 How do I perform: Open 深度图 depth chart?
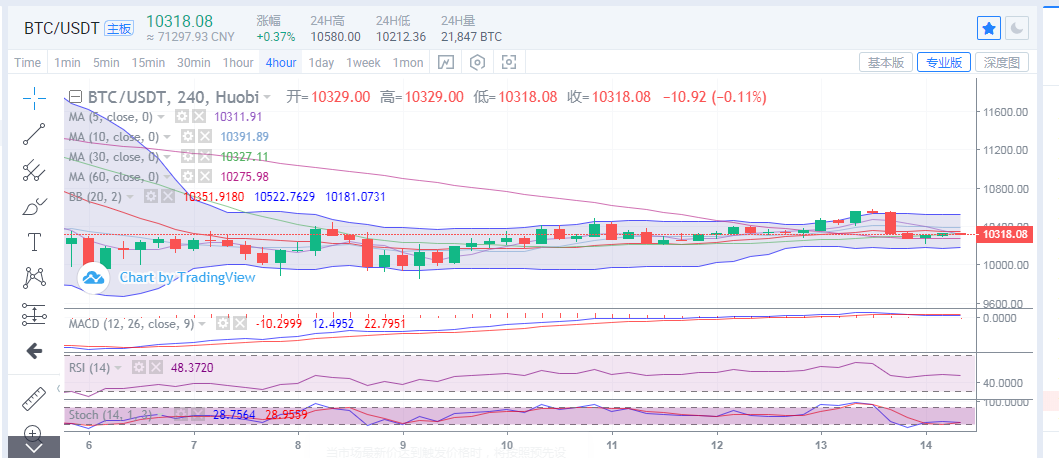tap(1002, 63)
